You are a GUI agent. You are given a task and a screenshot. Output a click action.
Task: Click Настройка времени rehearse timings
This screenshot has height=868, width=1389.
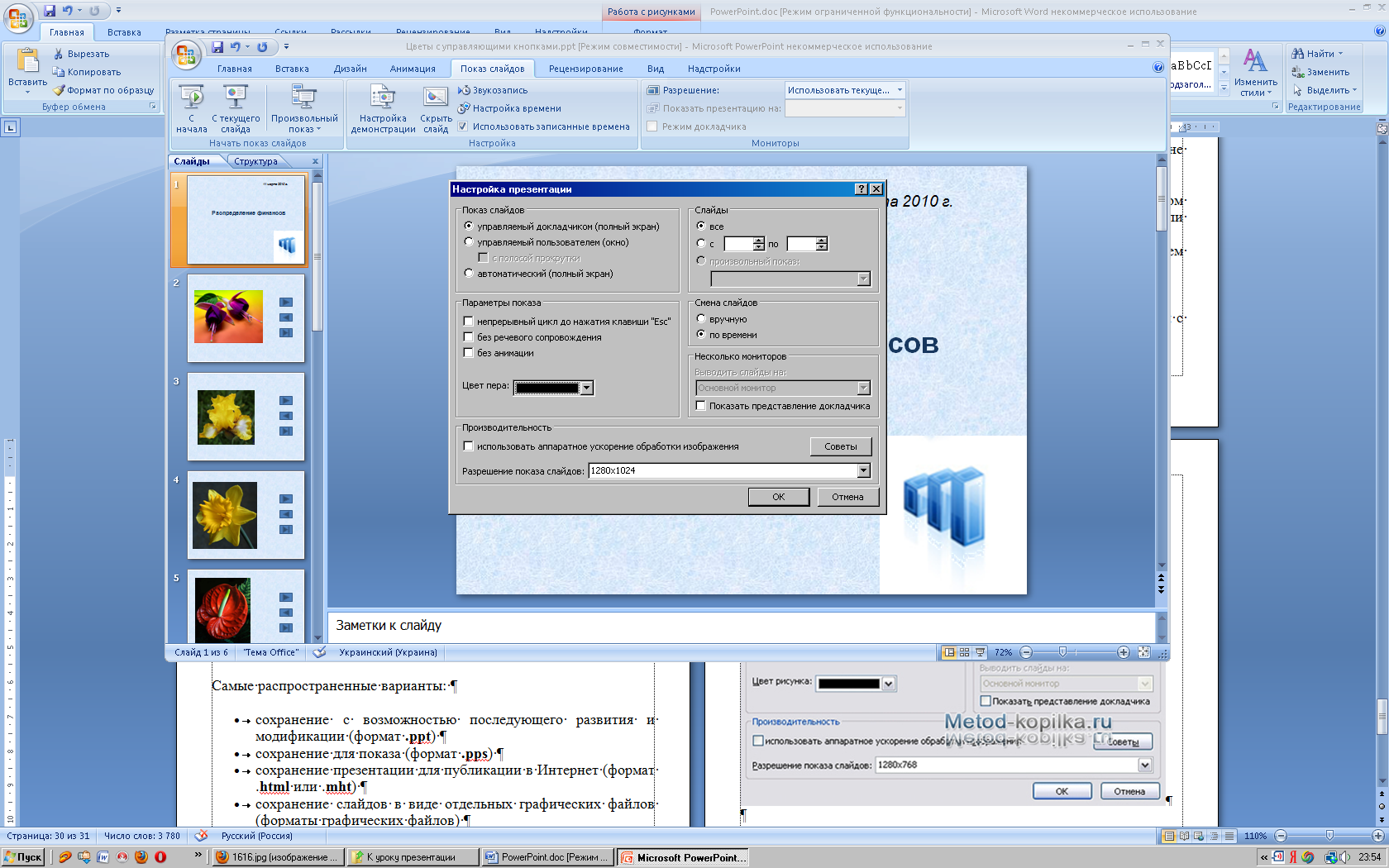(x=509, y=108)
